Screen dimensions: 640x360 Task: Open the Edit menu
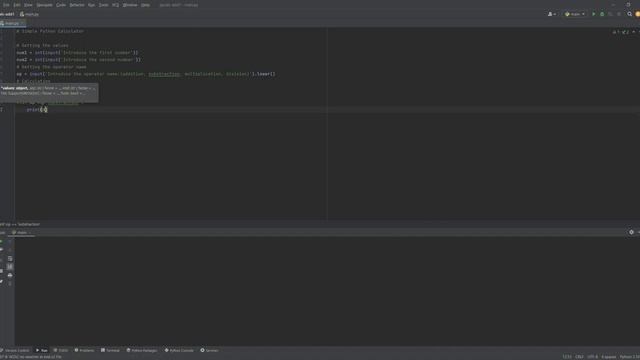pos(17,5)
